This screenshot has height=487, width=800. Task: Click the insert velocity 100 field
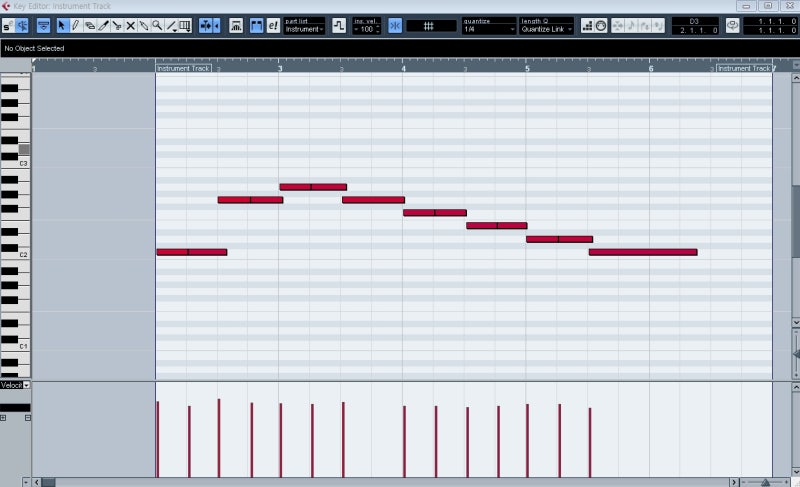click(366, 30)
